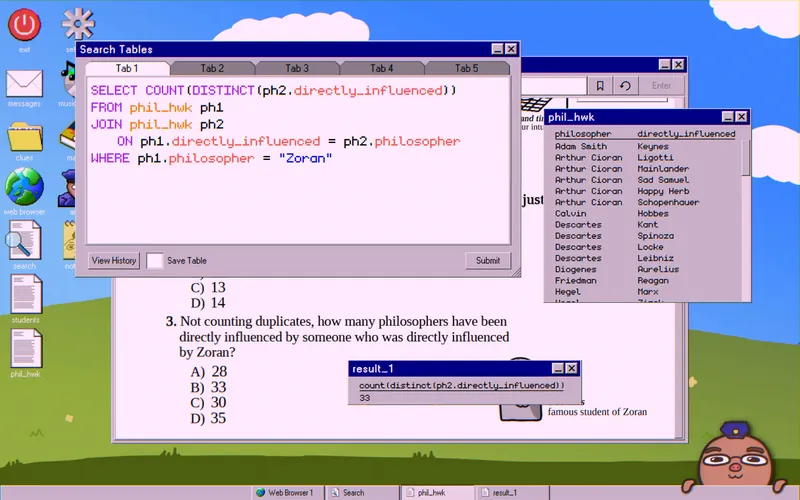Click the philosopher column header

[583, 134]
